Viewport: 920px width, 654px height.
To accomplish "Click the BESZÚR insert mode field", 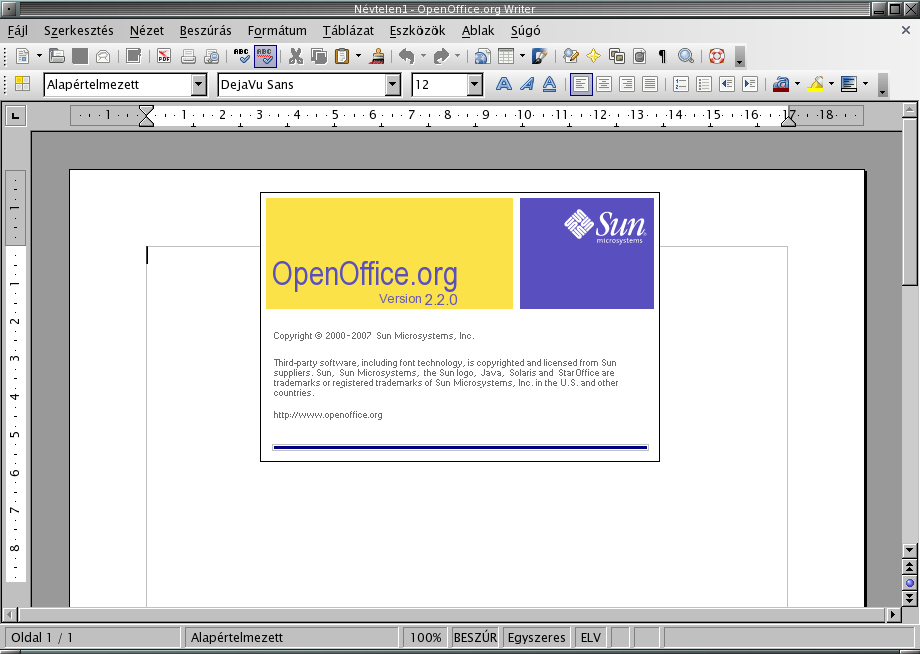I will pyautogui.click(x=475, y=638).
